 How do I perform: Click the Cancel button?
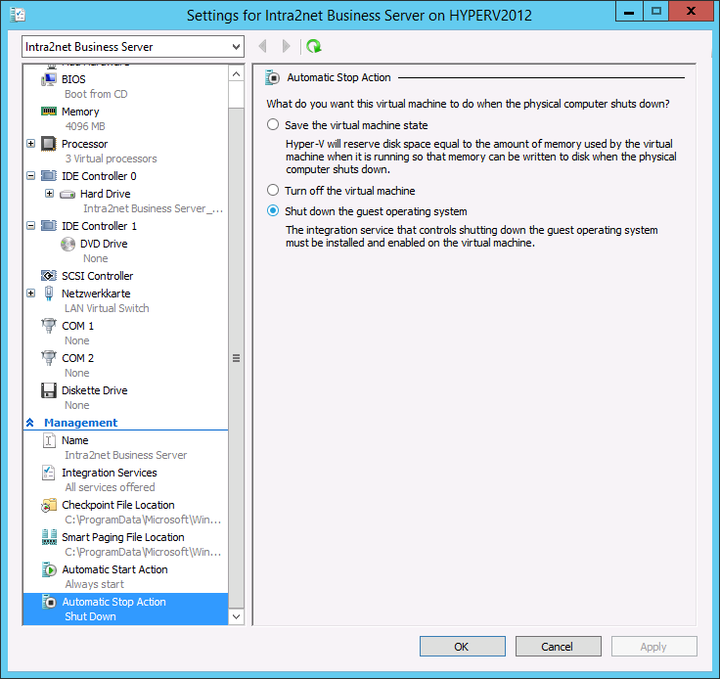click(558, 646)
